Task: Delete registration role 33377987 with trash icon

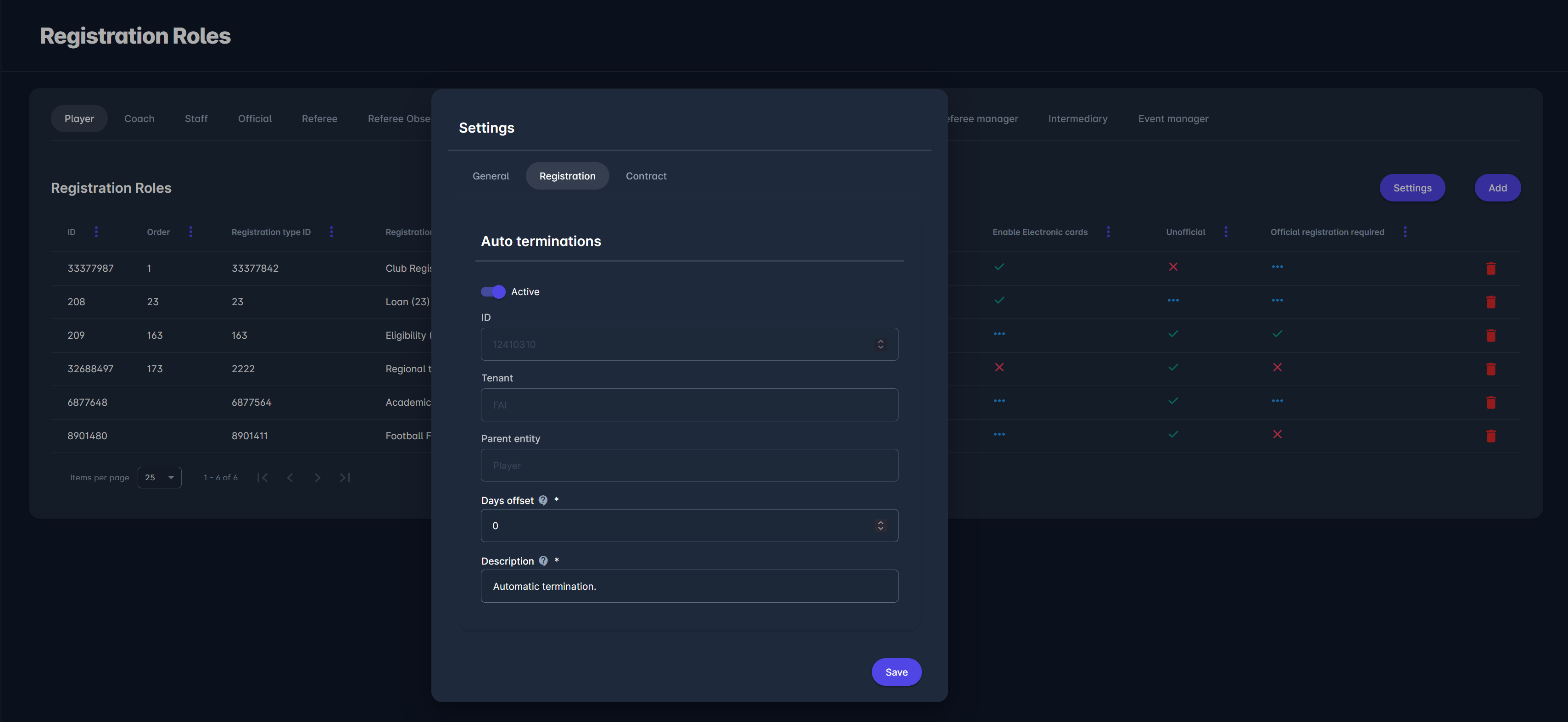Action: point(1491,269)
